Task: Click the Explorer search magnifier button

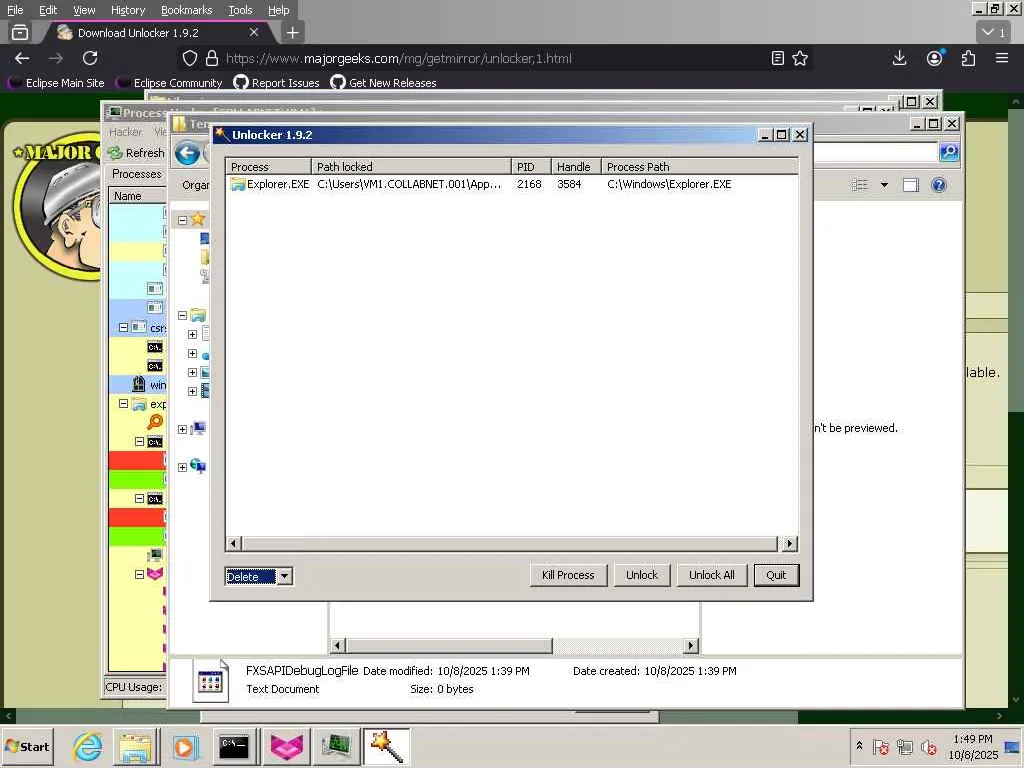Action: pos(949,153)
